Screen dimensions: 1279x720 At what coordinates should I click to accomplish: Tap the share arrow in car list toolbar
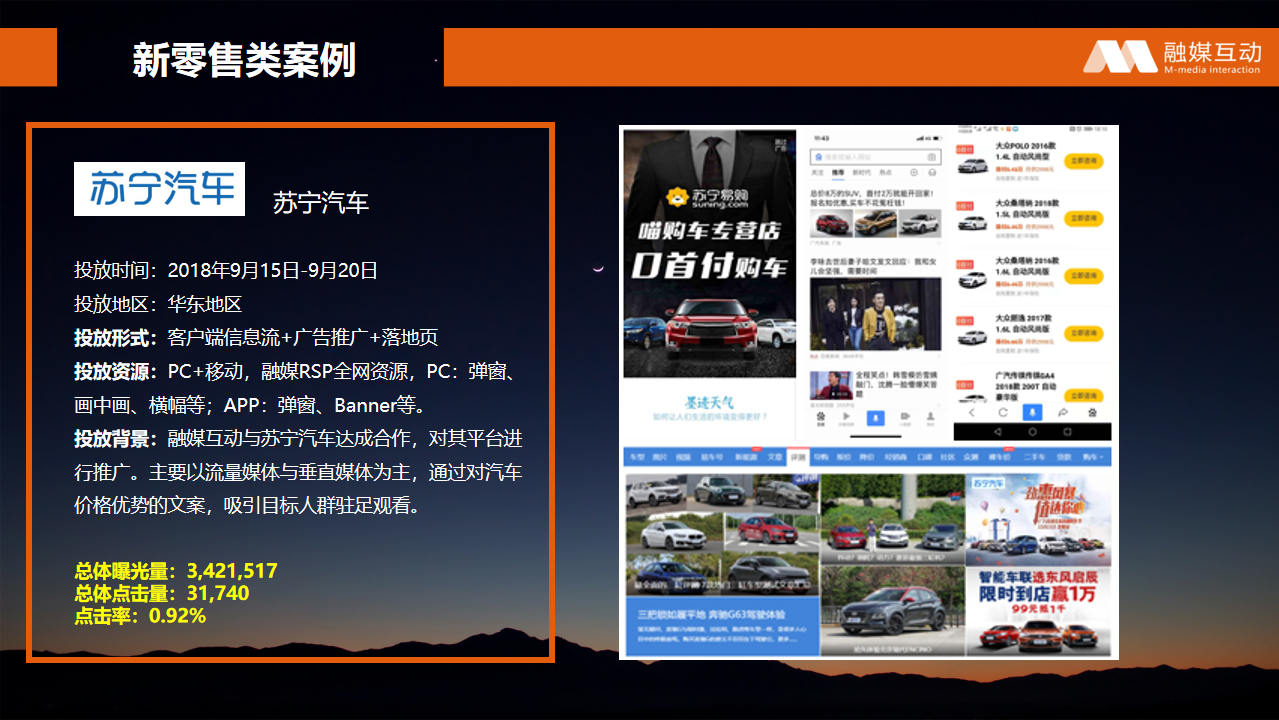[x=1062, y=412]
